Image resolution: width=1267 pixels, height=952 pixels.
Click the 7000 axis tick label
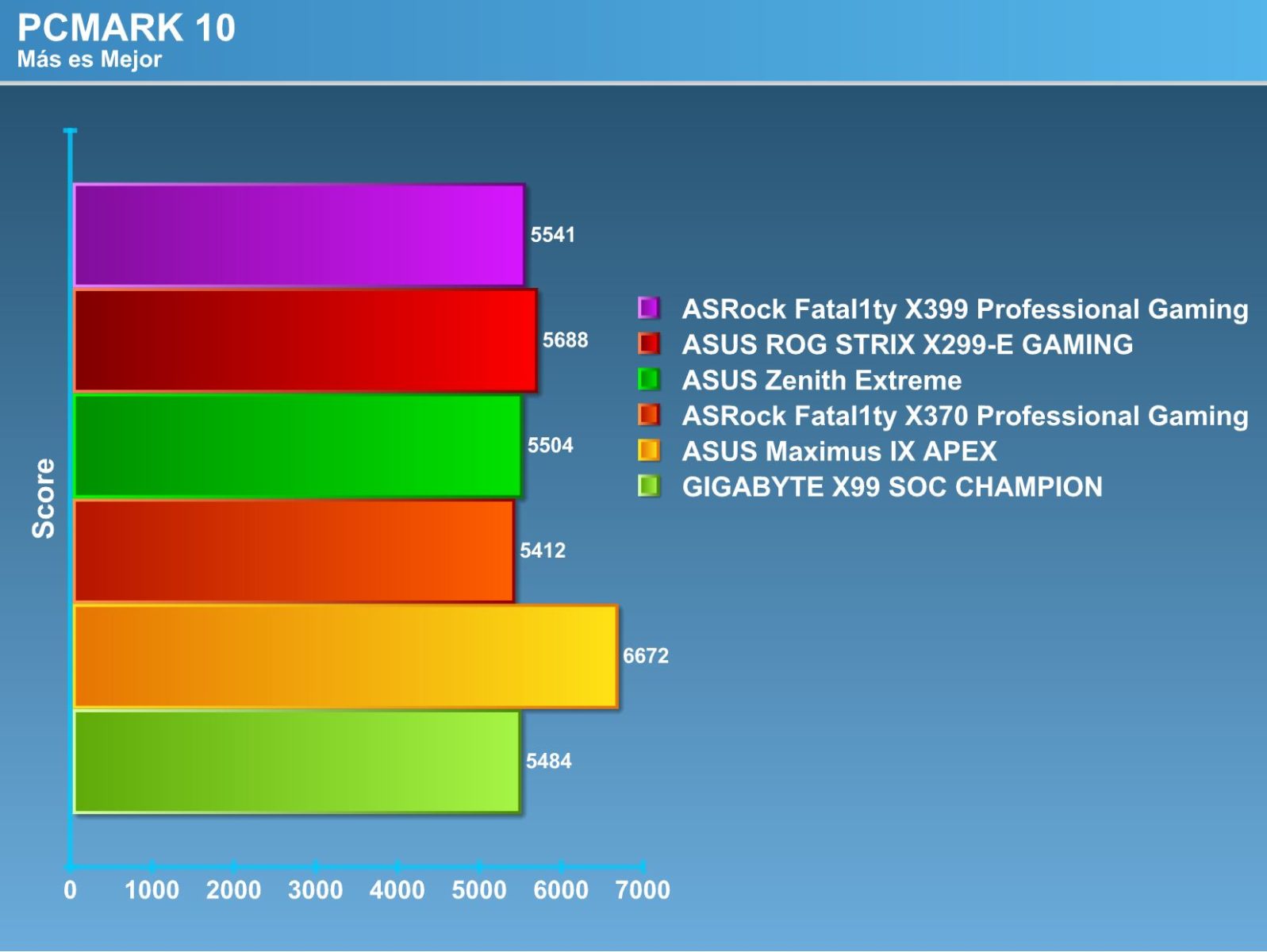pos(643,890)
